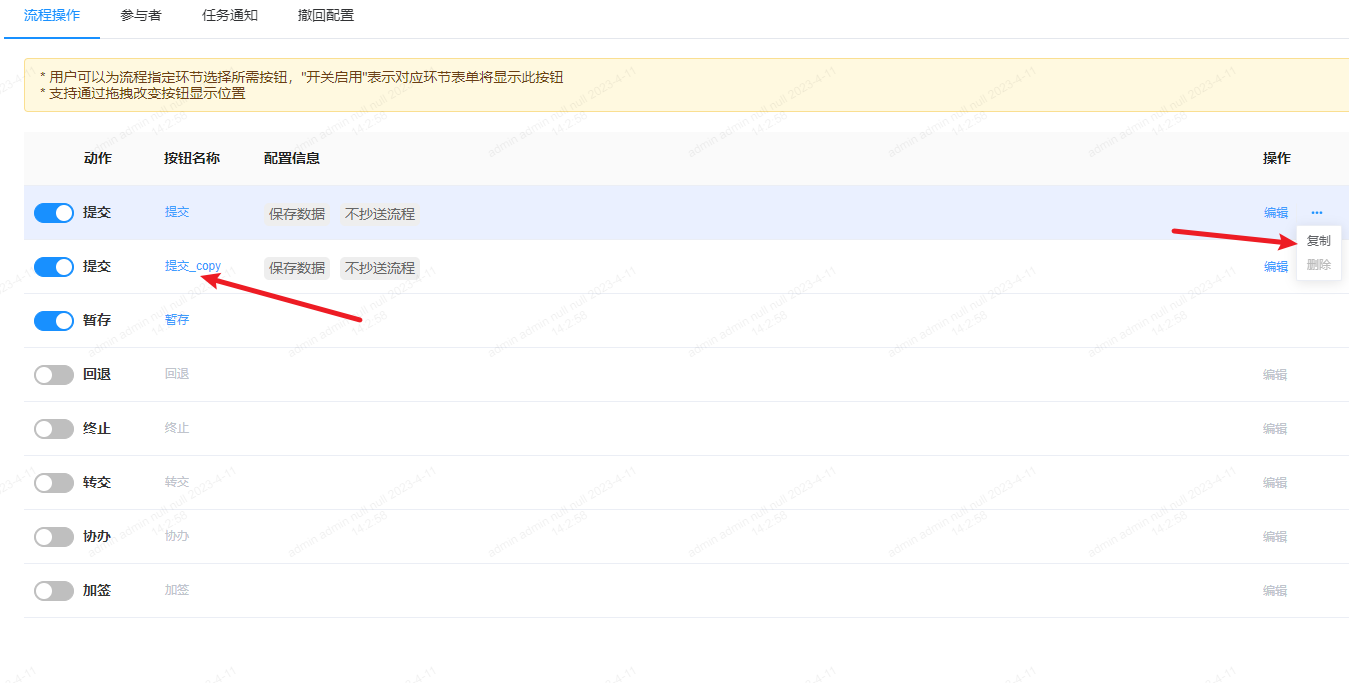Viewport: 1349px width, 683px height.
Task: Enable the 回退 action toggle
Action: pyautogui.click(x=54, y=375)
